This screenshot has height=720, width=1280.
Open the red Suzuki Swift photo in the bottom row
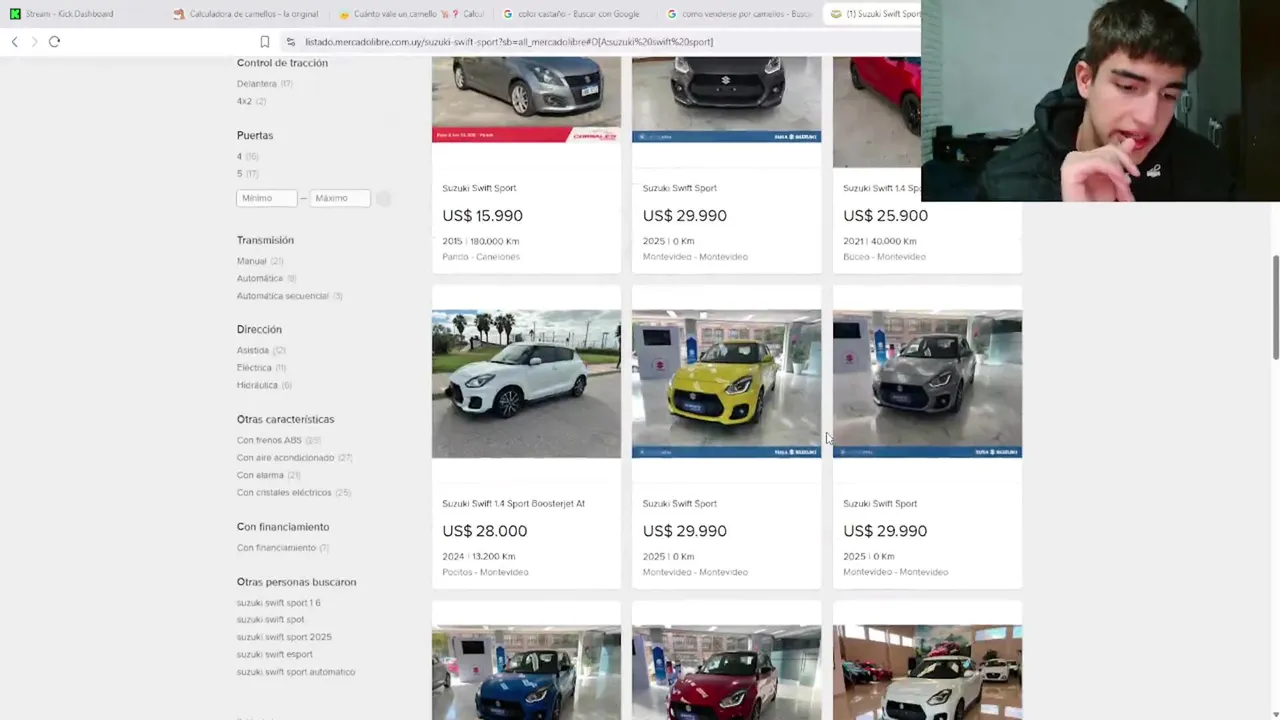click(x=726, y=672)
